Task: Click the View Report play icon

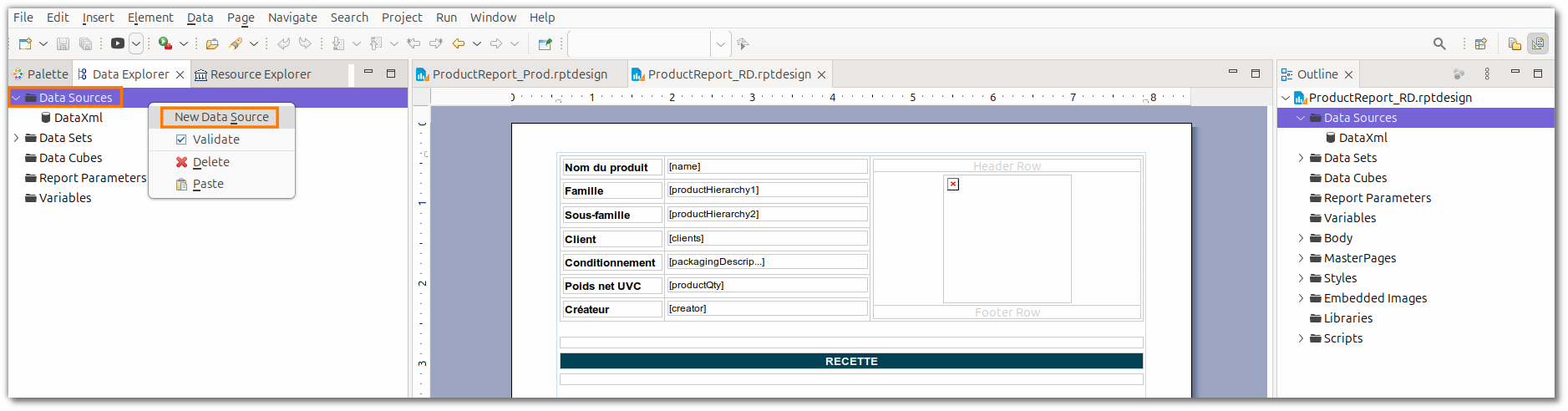Action: point(118,43)
